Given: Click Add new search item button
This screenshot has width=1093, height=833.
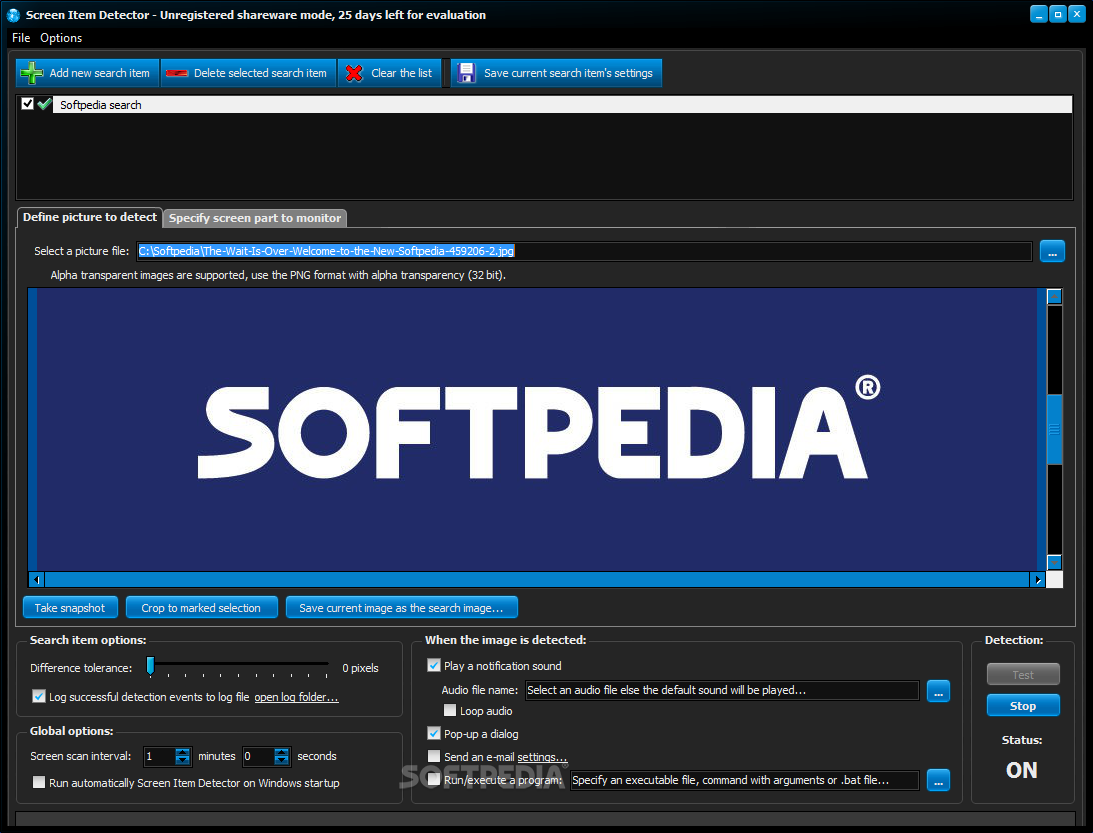Looking at the screenshot, I should pos(88,73).
